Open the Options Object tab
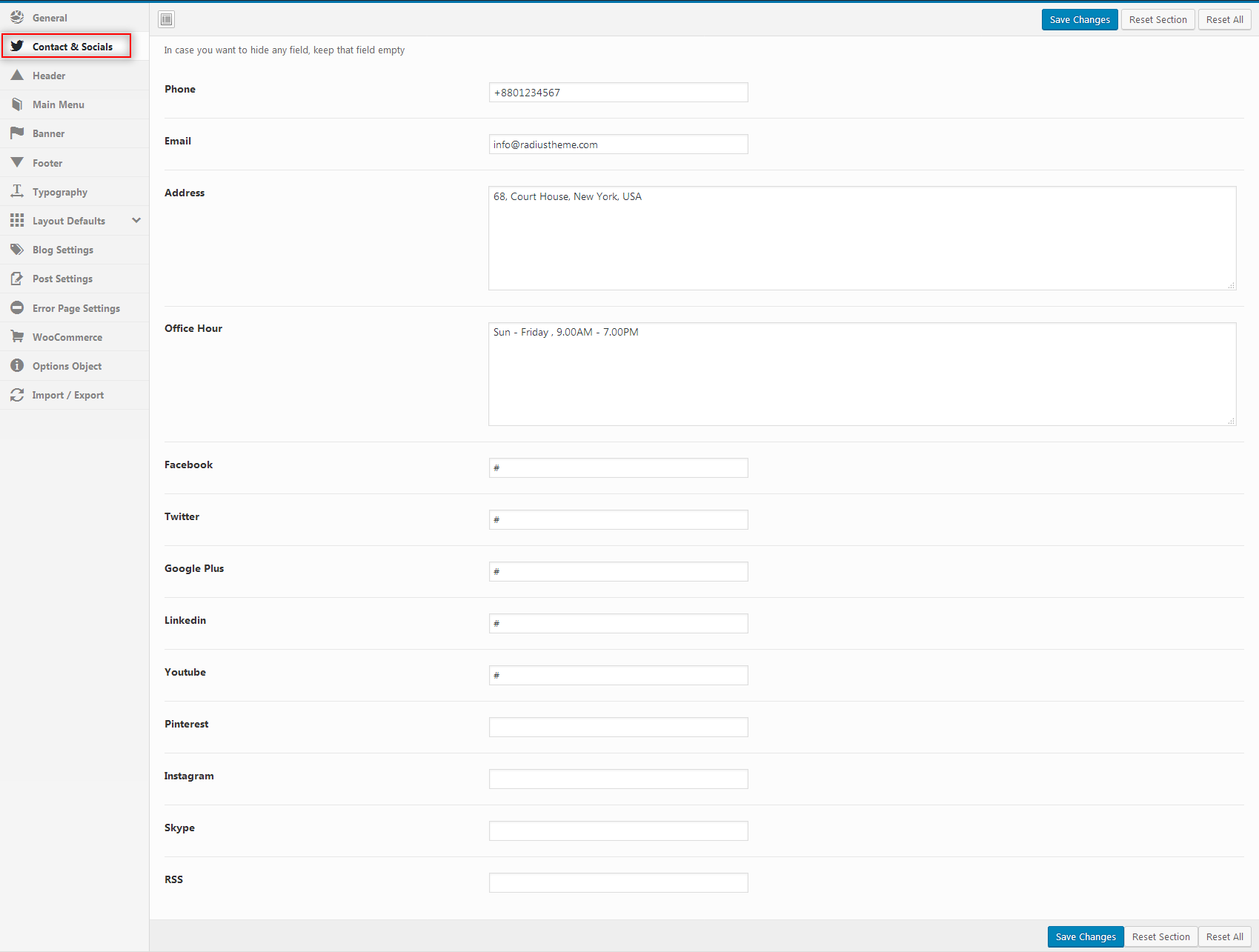The image size is (1259, 952). pos(74,366)
